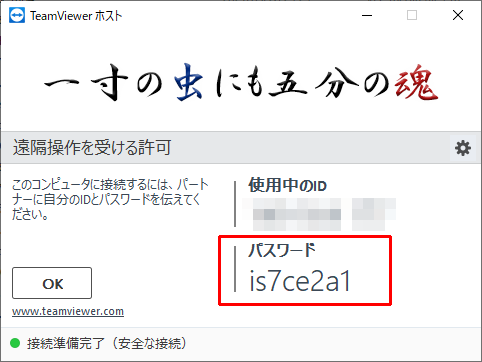Minimize the TeamViewer host window
The height and width of the screenshot is (362, 482).
(x=367, y=15)
